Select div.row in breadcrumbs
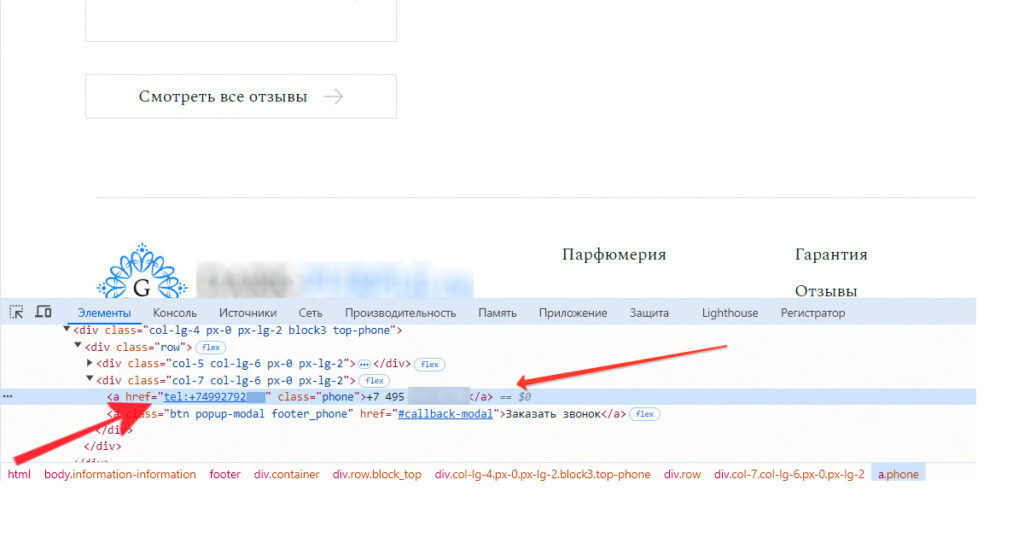The height and width of the screenshot is (538, 1024). click(x=682, y=474)
